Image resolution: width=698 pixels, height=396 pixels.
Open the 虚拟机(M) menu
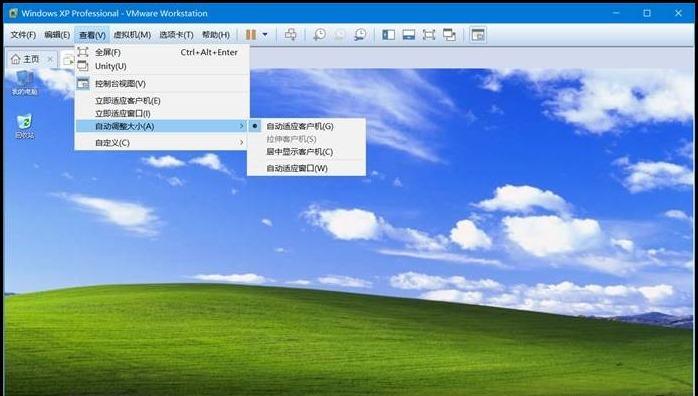(x=132, y=35)
